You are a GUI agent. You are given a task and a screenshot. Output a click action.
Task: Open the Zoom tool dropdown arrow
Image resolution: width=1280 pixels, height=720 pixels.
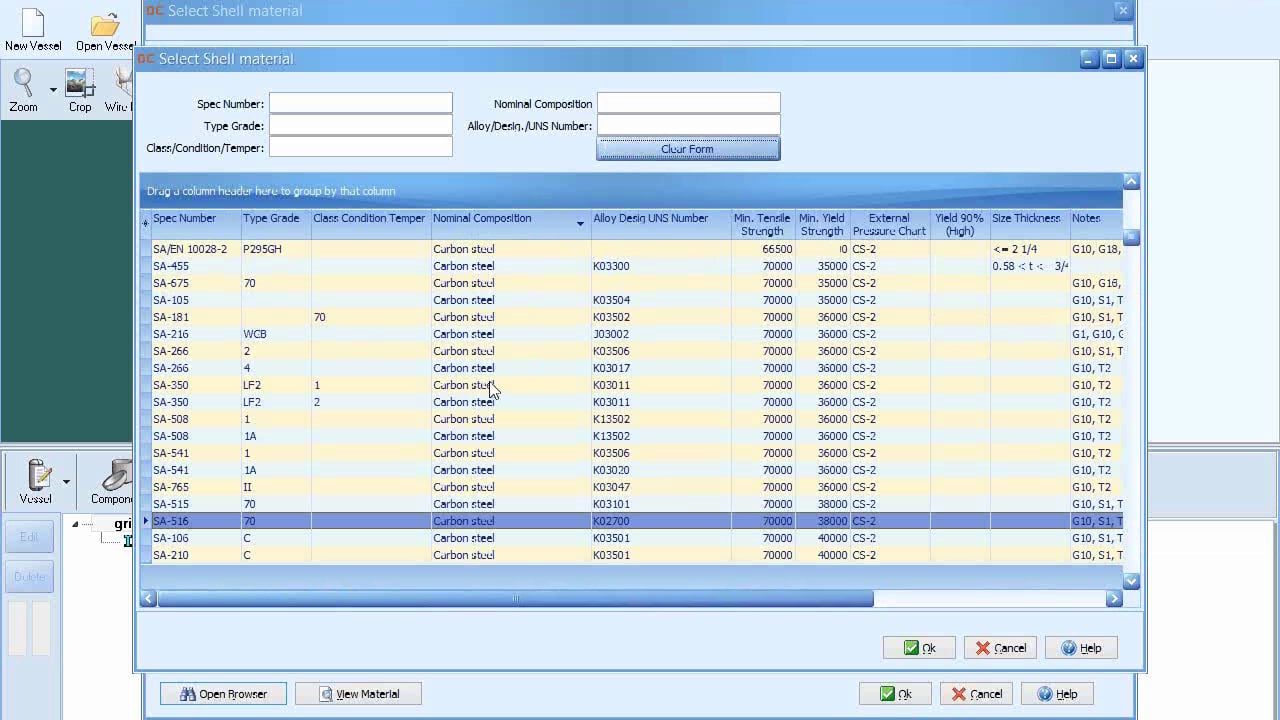click(x=53, y=90)
